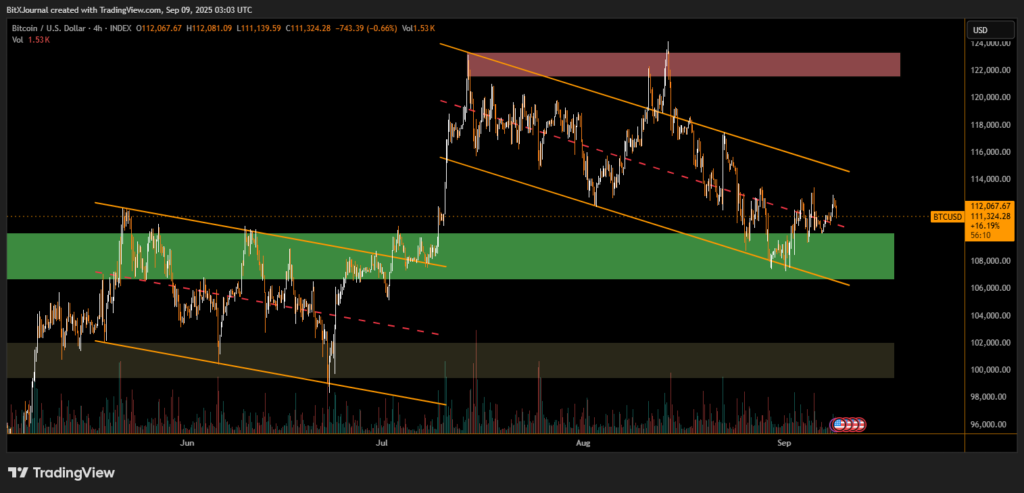Select the dark olive lower demand zone
1024x493 pixels.
pyautogui.click(x=450, y=360)
